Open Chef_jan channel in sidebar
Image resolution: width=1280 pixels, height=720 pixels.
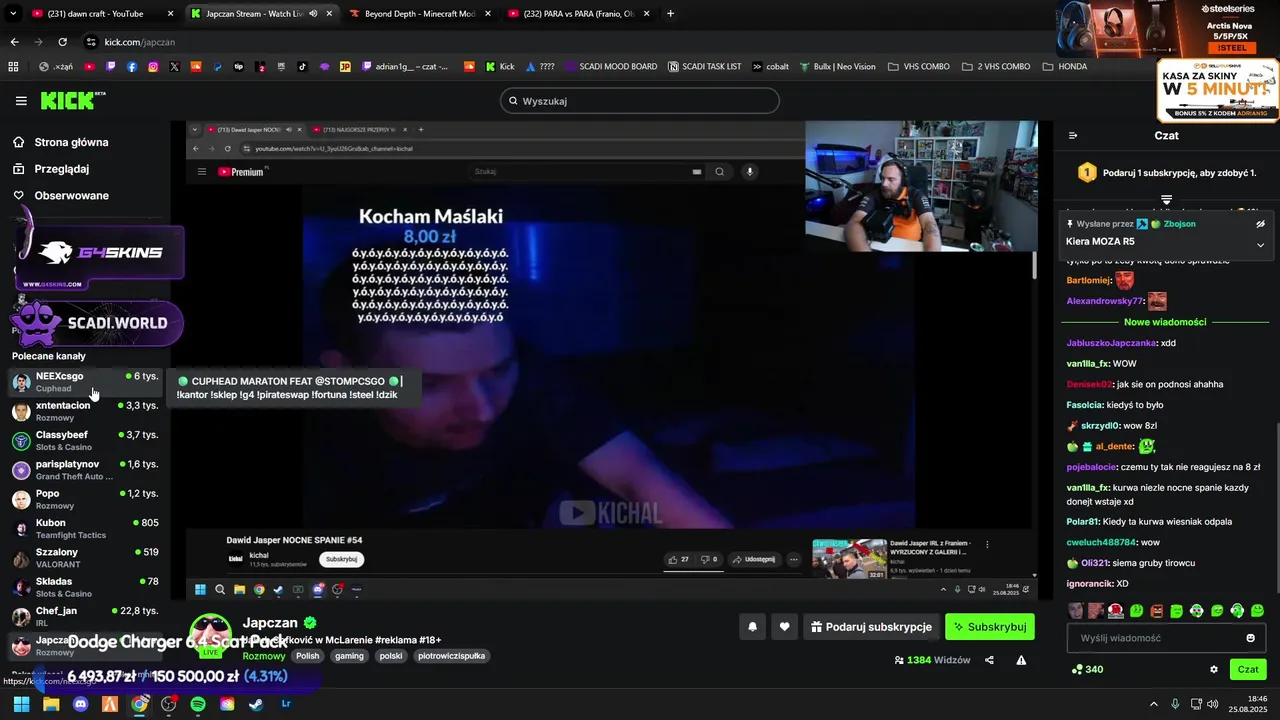pyautogui.click(x=85, y=616)
